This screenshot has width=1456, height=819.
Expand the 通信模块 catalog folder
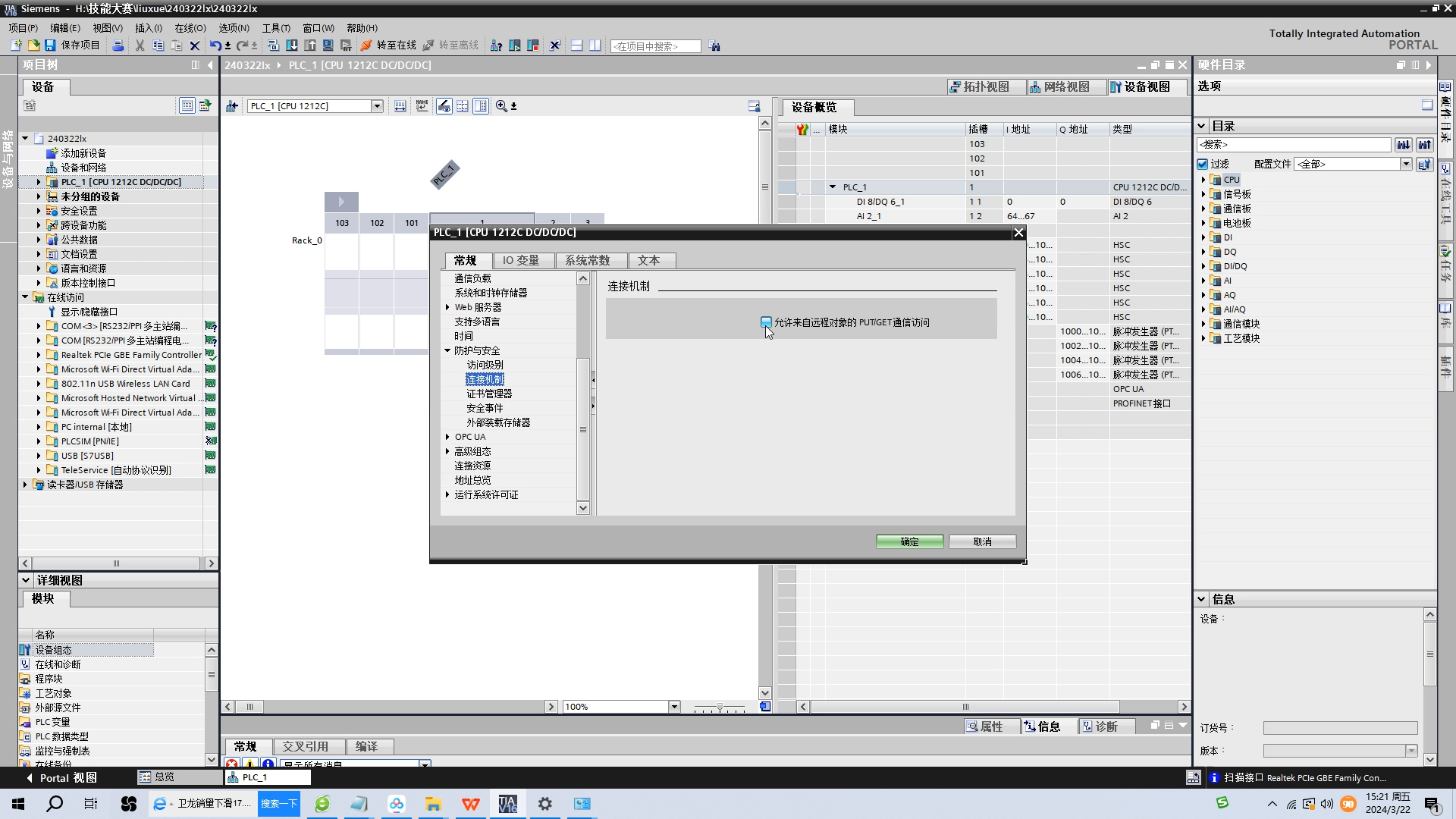[1203, 324]
